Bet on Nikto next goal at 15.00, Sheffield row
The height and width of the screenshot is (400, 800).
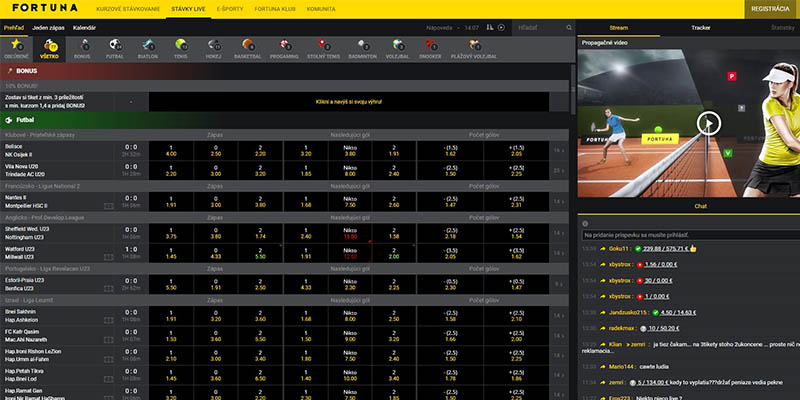pos(350,233)
